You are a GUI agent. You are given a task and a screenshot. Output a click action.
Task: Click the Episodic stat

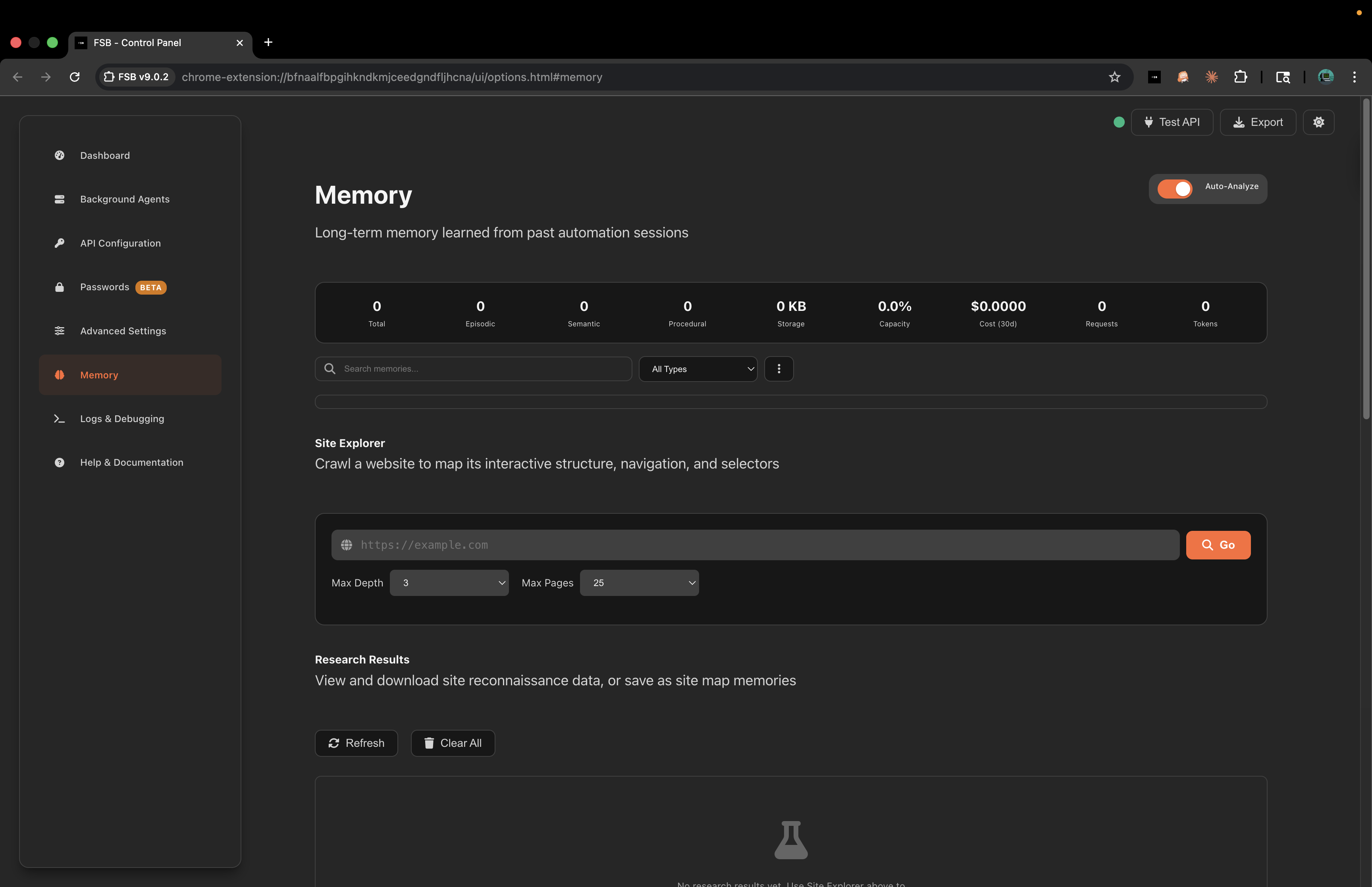tap(480, 313)
